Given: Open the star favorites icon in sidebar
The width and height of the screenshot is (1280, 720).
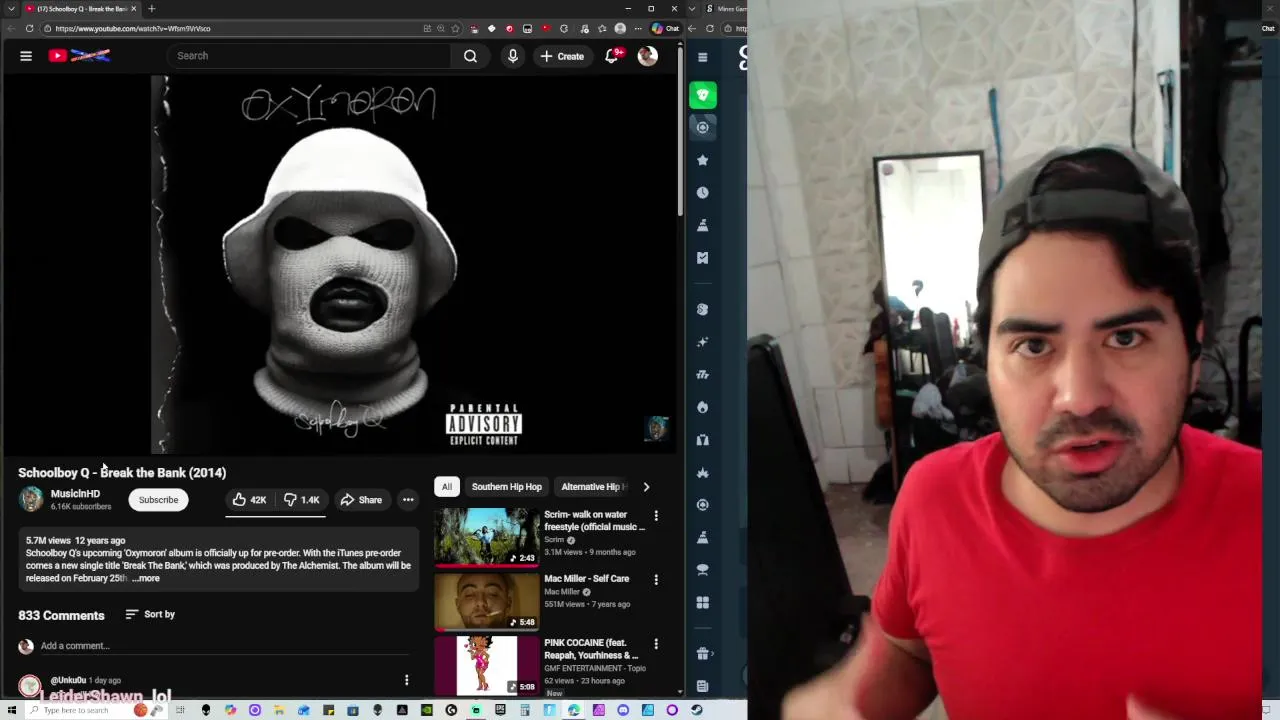Looking at the screenshot, I should [x=703, y=160].
